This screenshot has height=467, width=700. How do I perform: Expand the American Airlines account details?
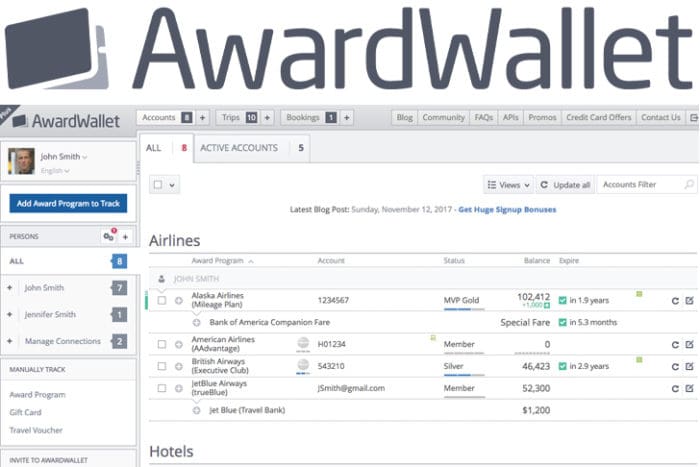179,344
